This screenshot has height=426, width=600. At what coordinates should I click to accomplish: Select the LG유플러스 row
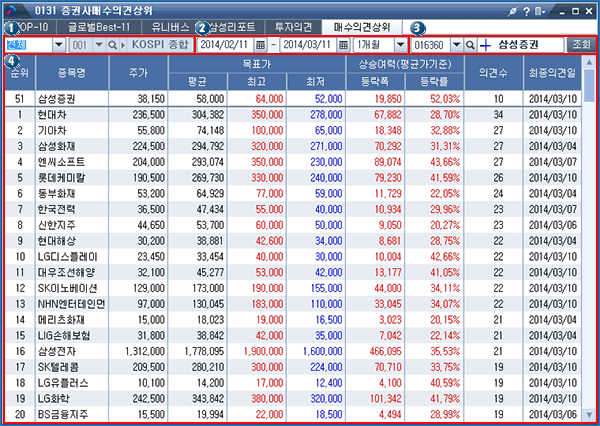[x=293, y=383]
